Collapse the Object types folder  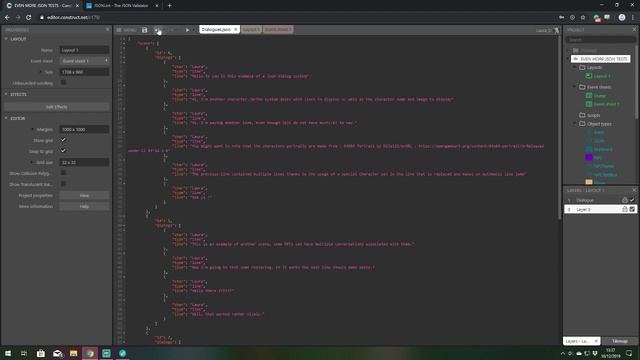pyautogui.click(x=575, y=124)
